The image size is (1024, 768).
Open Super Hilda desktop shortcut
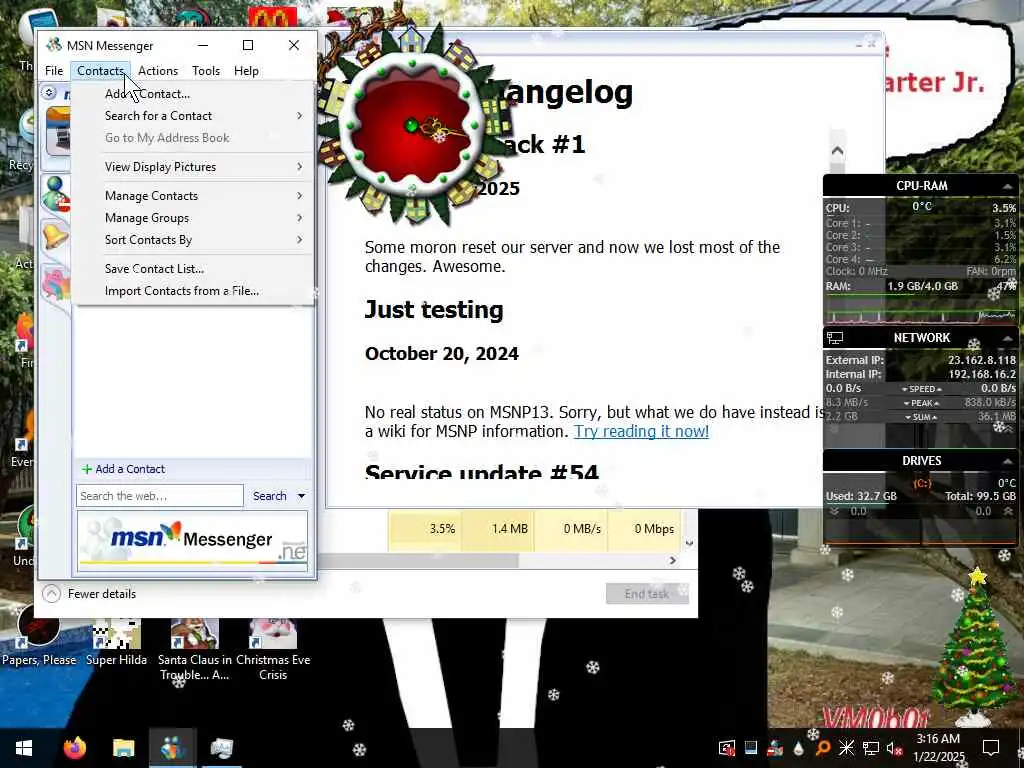coord(116,641)
